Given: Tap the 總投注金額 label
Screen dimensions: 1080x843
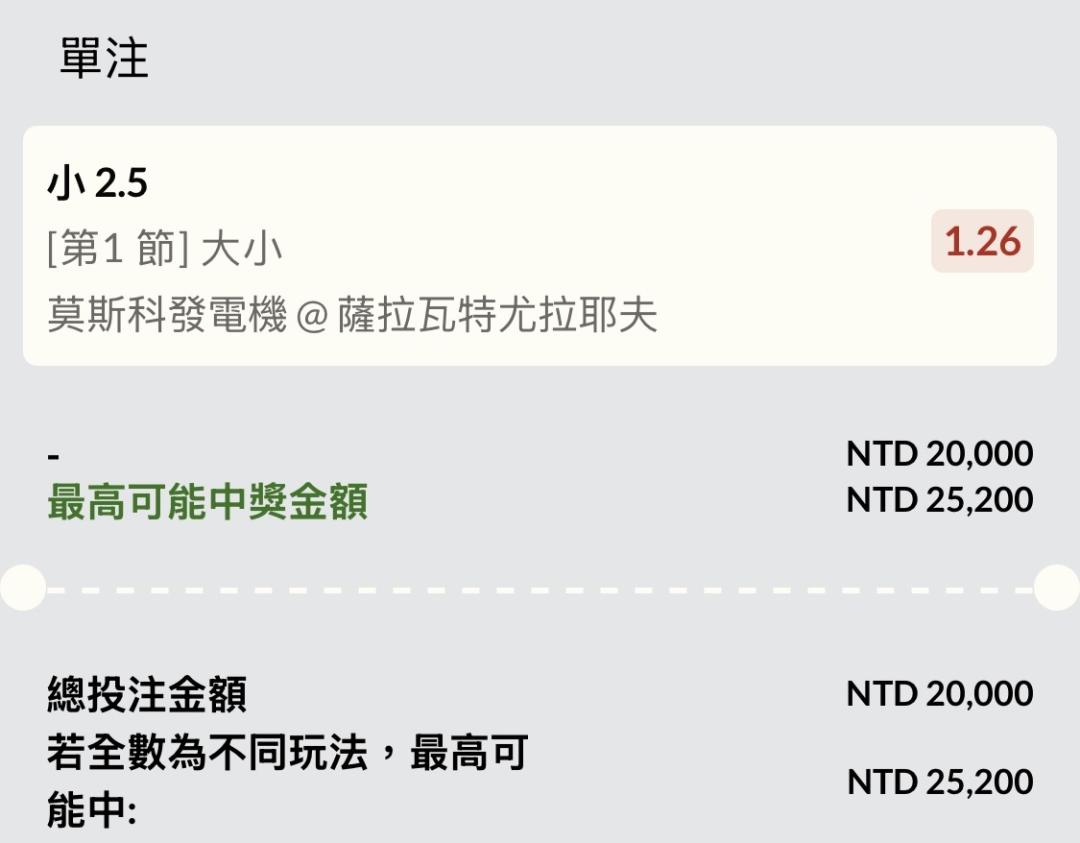Looking at the screenshot, I should tap(147, 694).
